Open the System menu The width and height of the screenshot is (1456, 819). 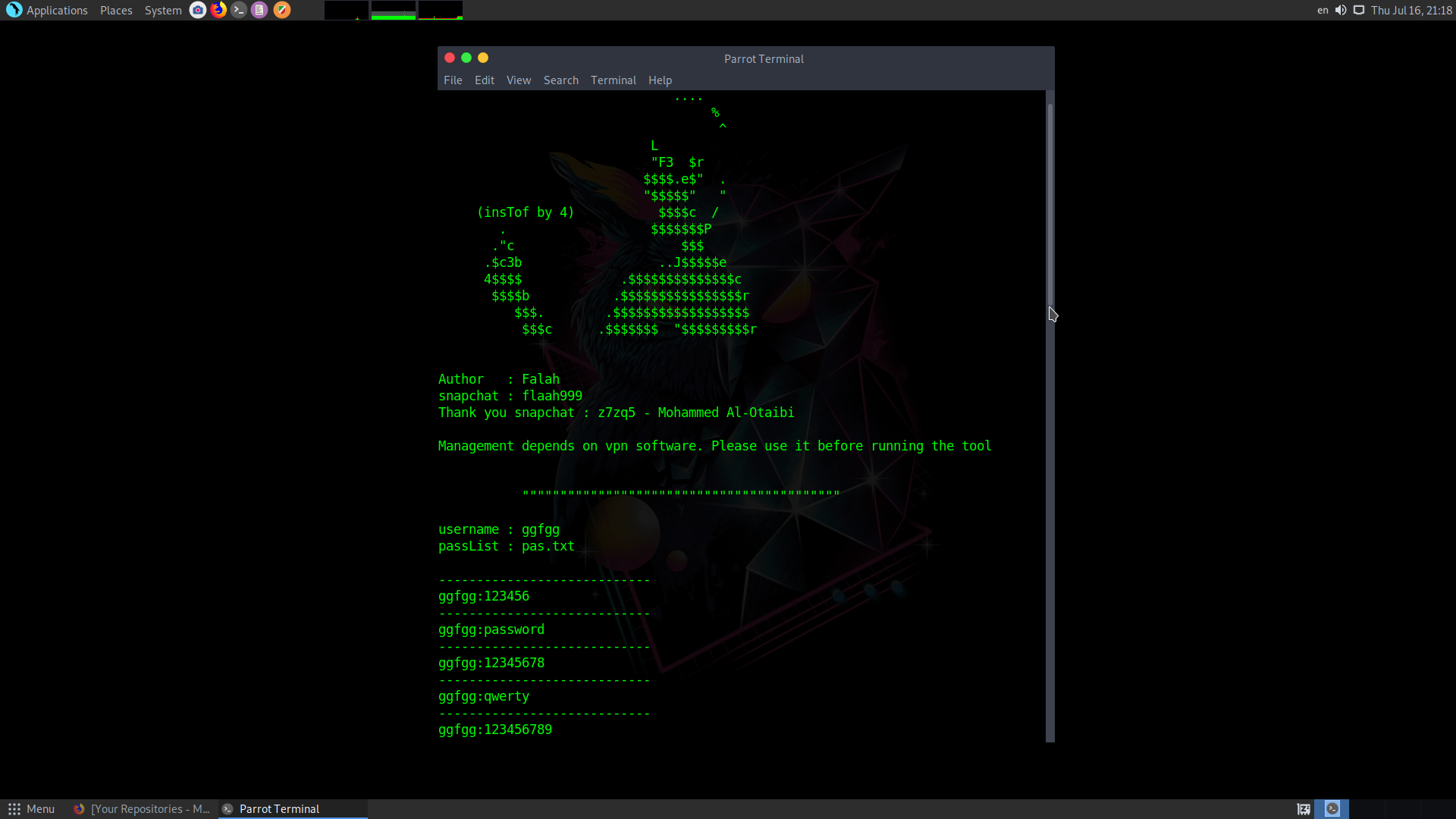click(162, 10)
